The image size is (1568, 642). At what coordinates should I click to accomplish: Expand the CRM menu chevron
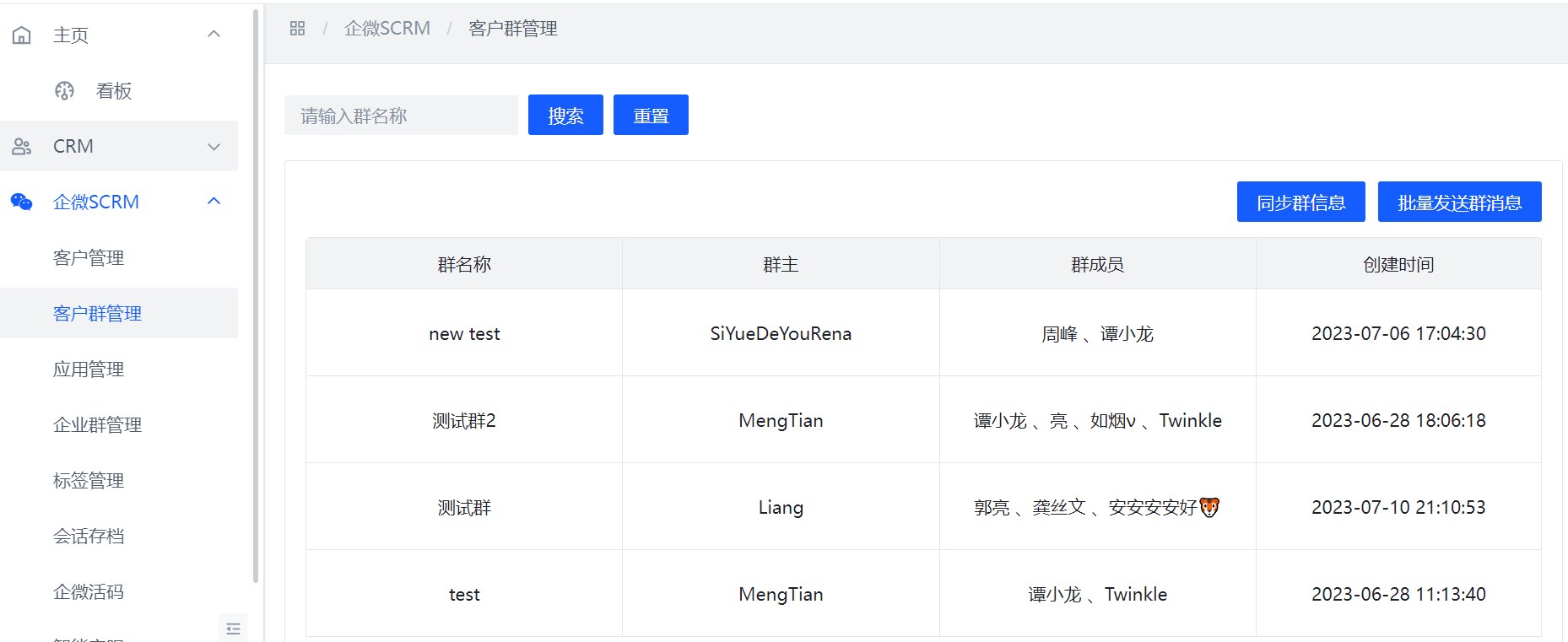[214, 146]
